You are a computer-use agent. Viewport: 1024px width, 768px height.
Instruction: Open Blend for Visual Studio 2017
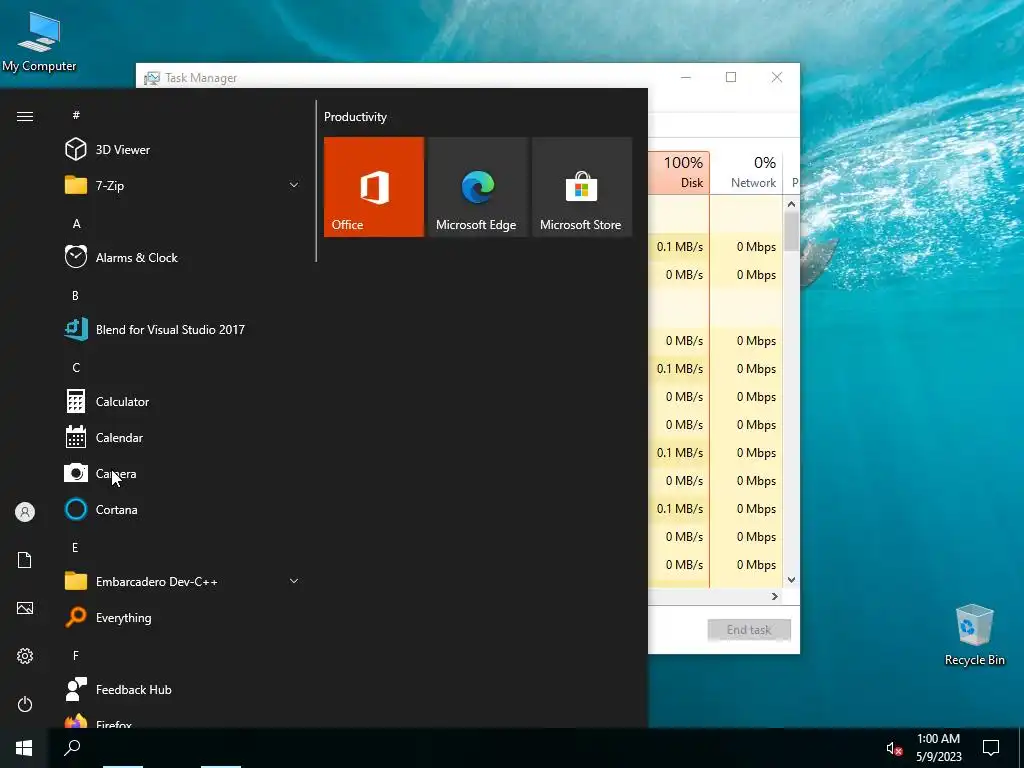click(183, 330)
